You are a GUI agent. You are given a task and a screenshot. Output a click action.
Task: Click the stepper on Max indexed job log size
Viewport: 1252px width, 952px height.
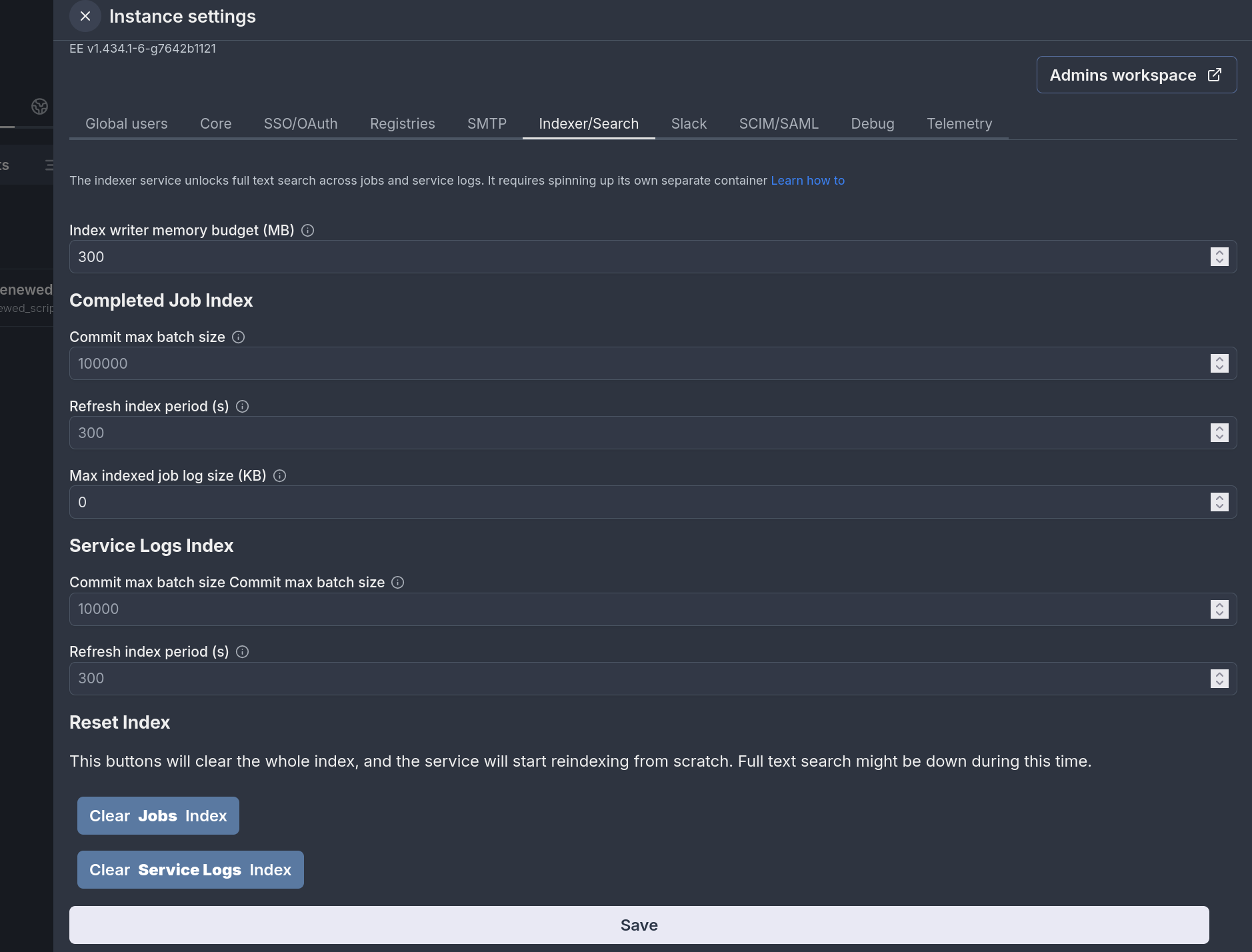pos(1219,502)
